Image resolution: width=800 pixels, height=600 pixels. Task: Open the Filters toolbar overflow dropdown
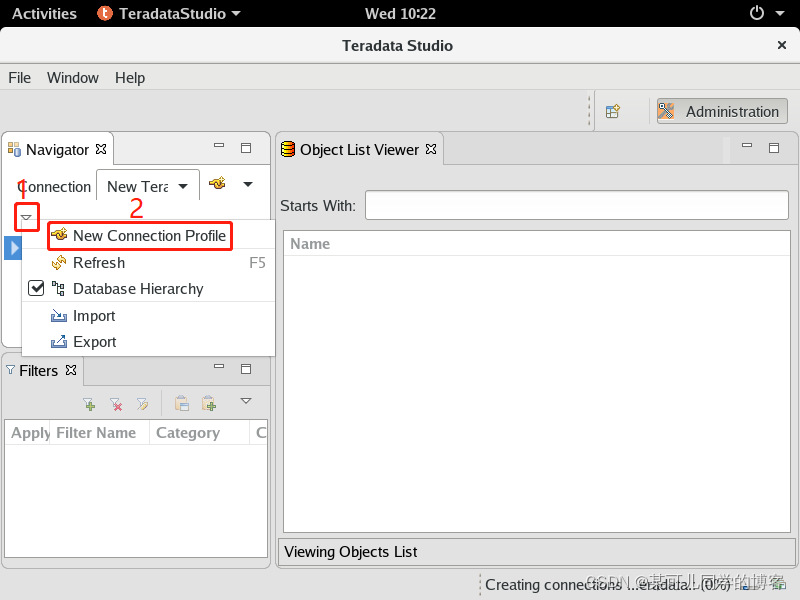click(245, 403)
